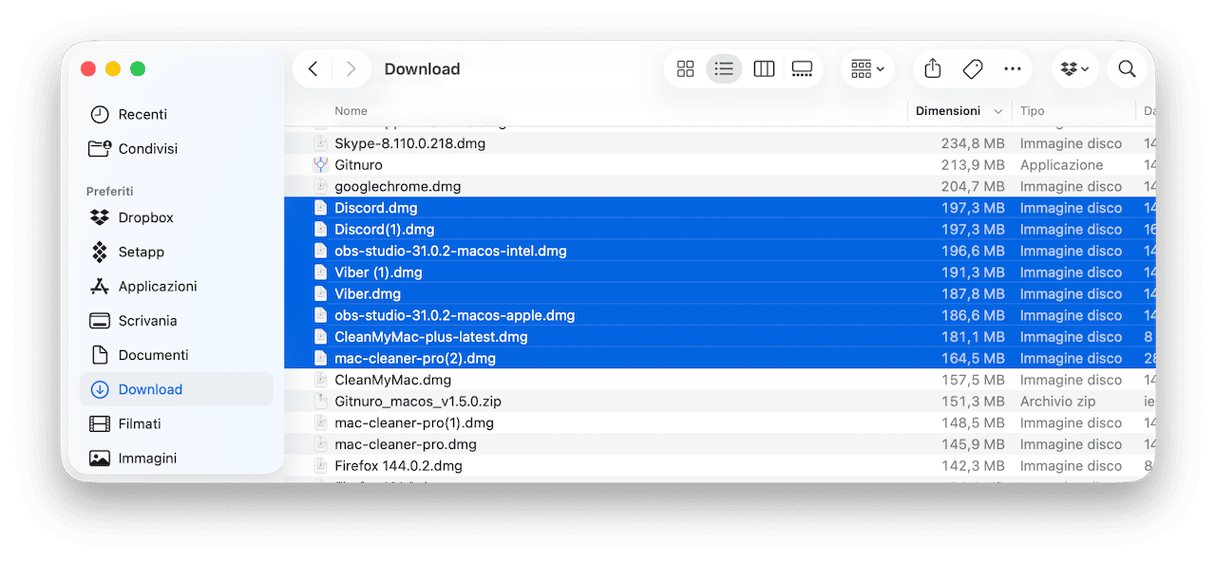Click the Setapp icon in sidebar

coord(99,252)
